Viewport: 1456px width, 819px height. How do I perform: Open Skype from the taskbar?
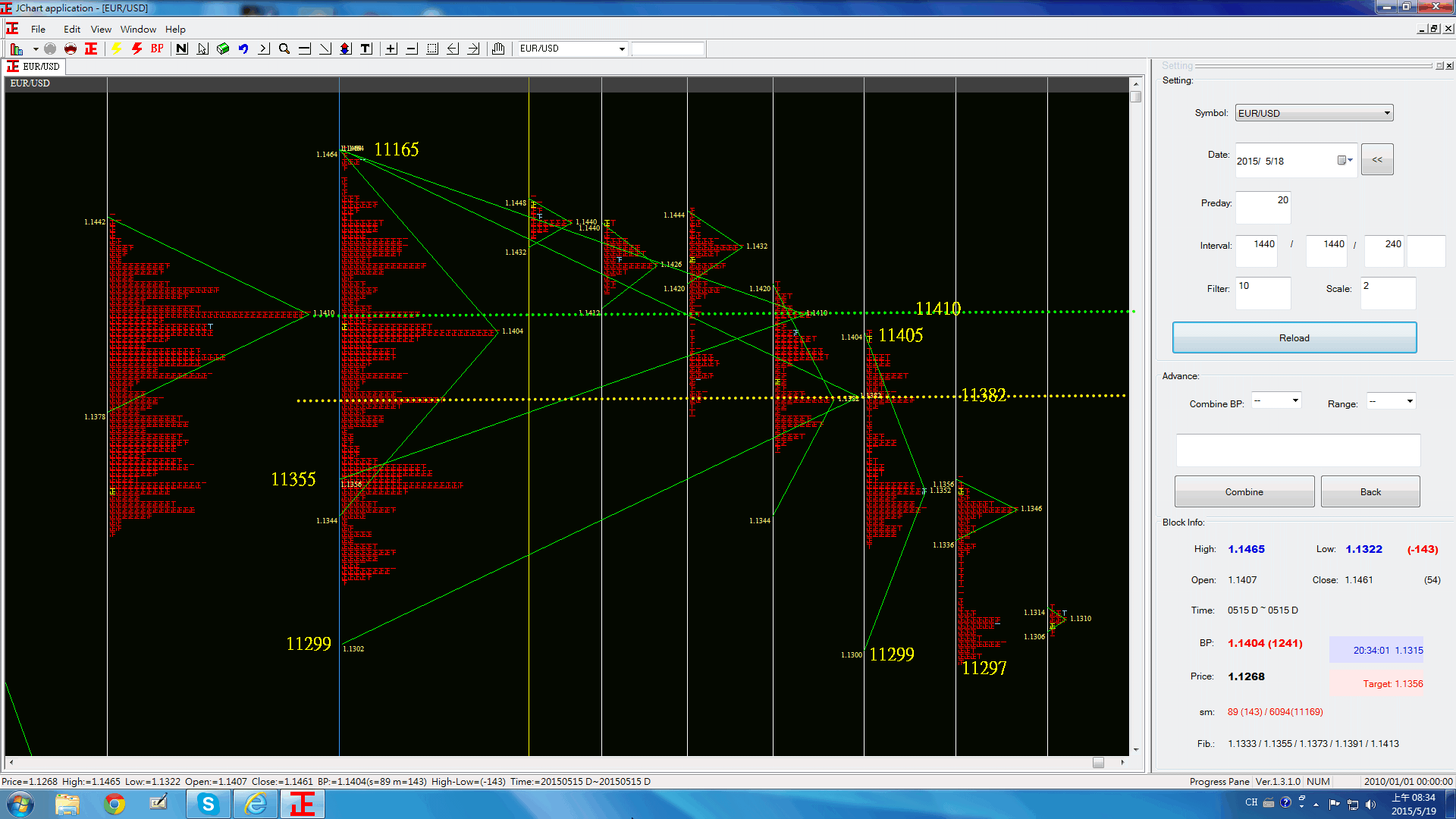(x=208, y=804)
